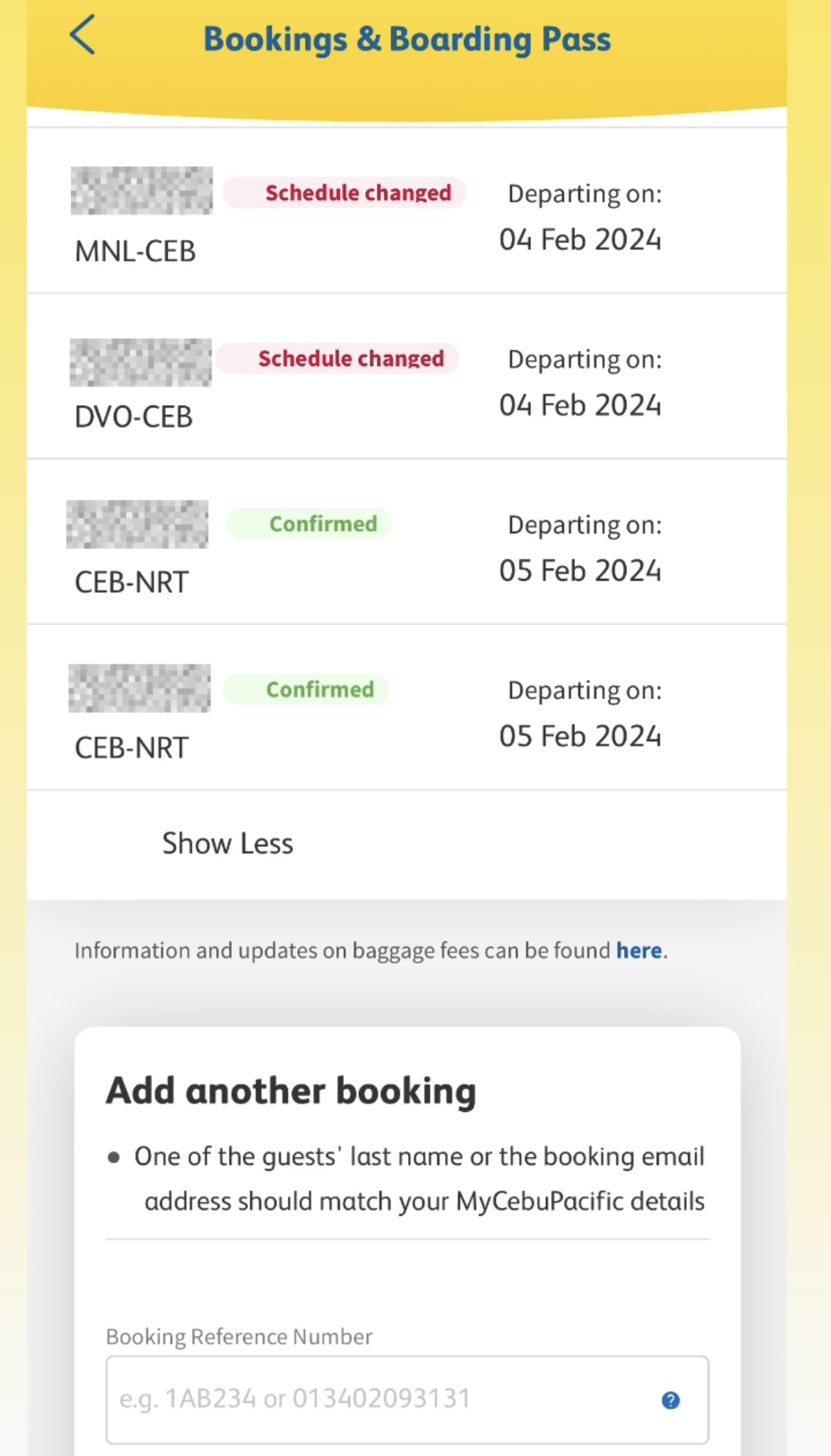Tap 'Departing on:' label for DVO-CEB
The width and height of the screenshot is (831, 1456).
click(x=584, y=360)
